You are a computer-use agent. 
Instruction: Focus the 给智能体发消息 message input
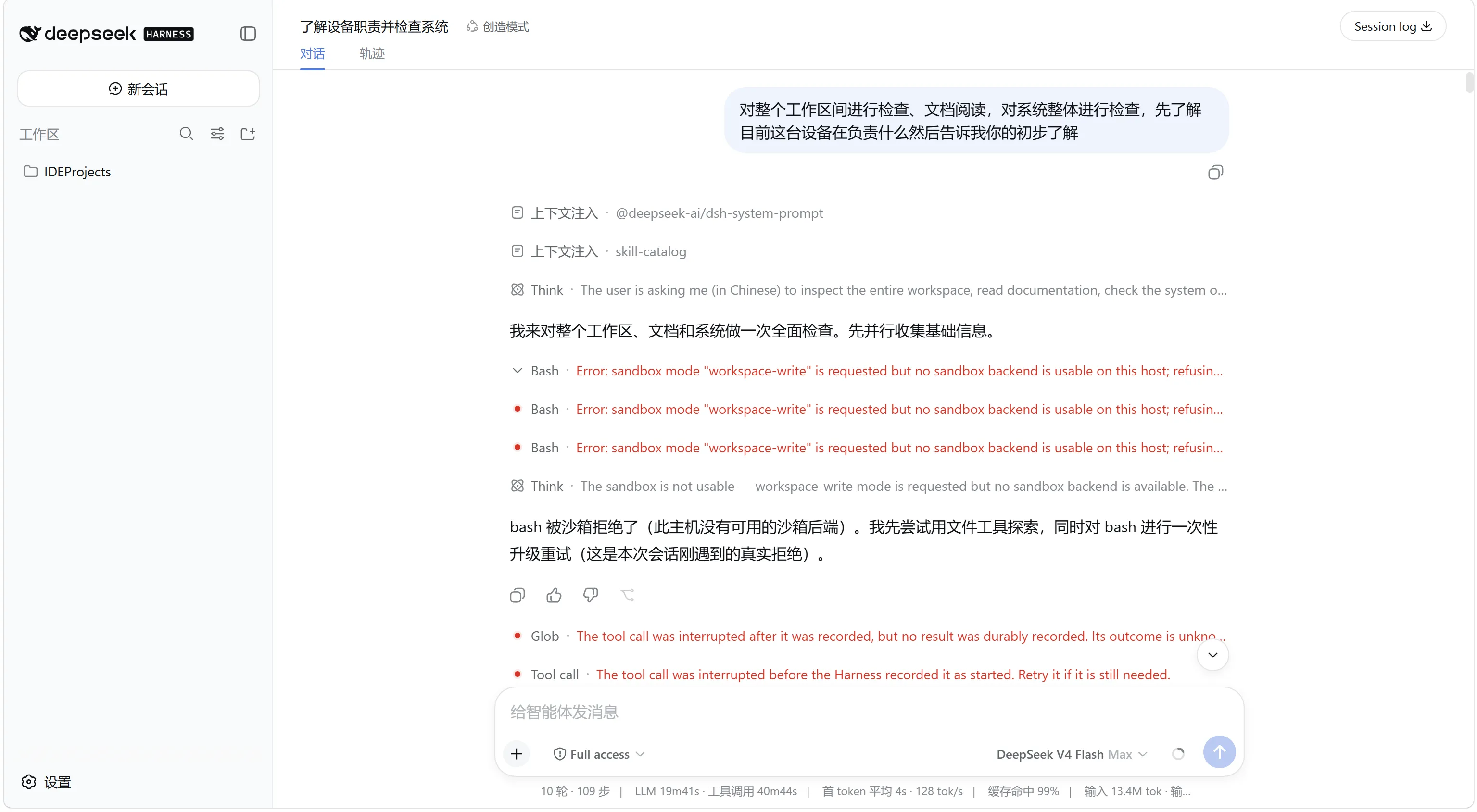869,712
